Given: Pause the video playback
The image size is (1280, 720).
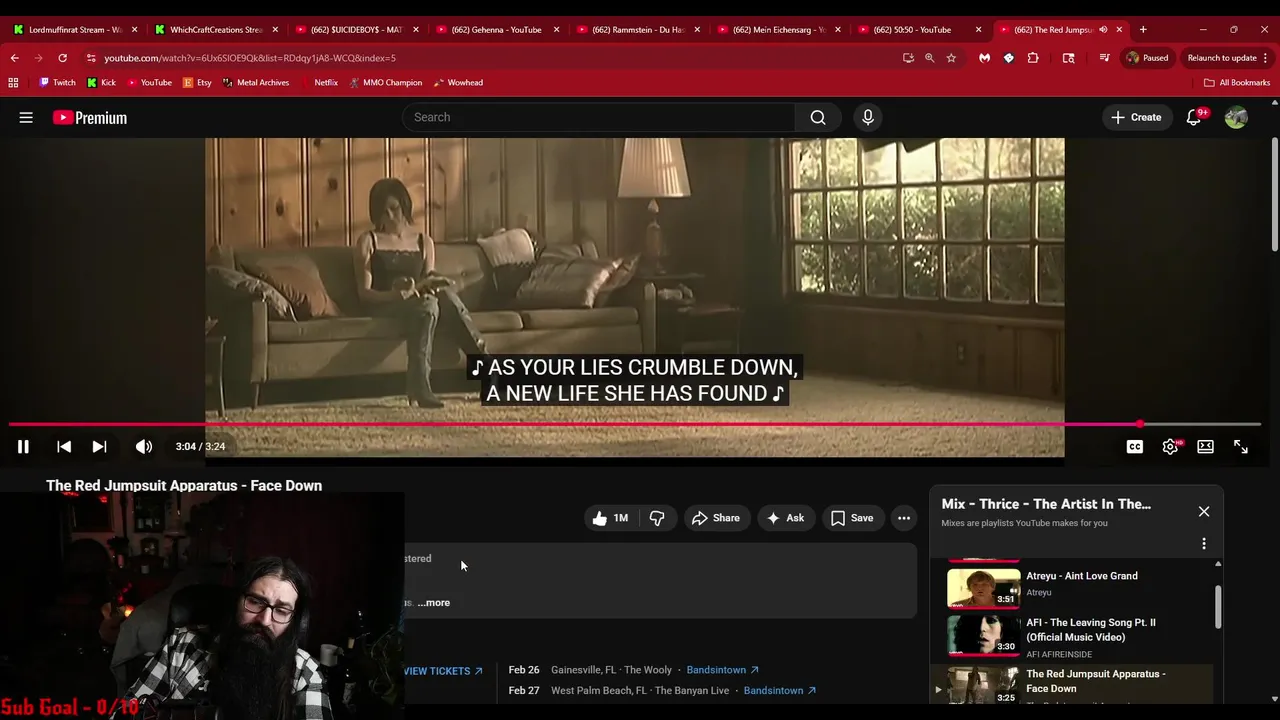Looking at the screenshot, I should (x=23, y=447).
